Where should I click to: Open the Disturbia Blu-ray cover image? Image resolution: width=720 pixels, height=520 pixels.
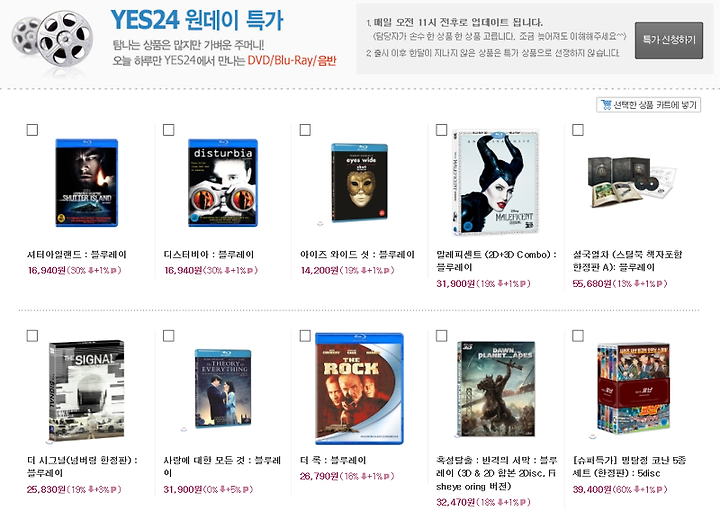pyautogui.click(x=223, y=183)
